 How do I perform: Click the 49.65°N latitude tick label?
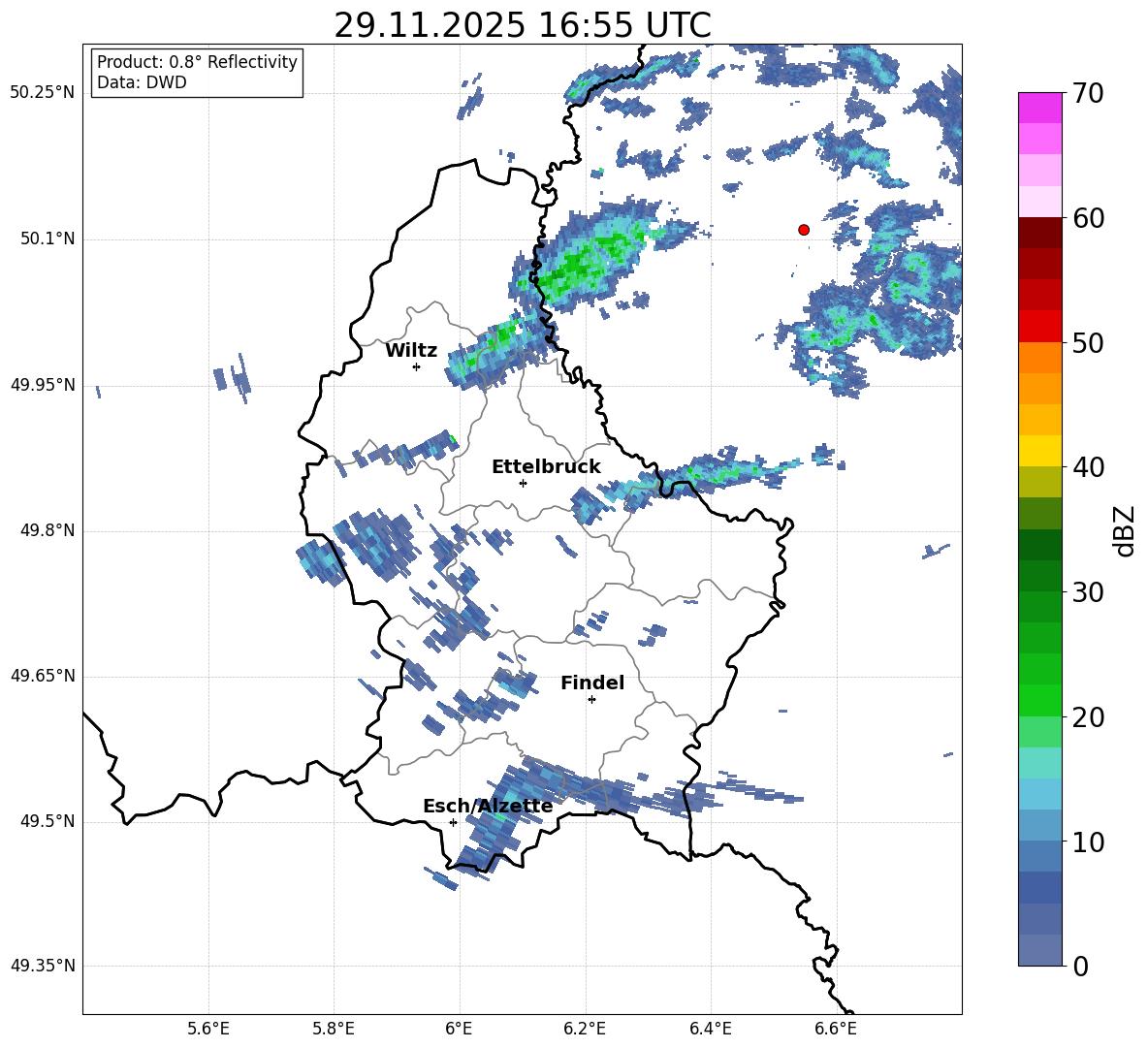pos(43,676)
